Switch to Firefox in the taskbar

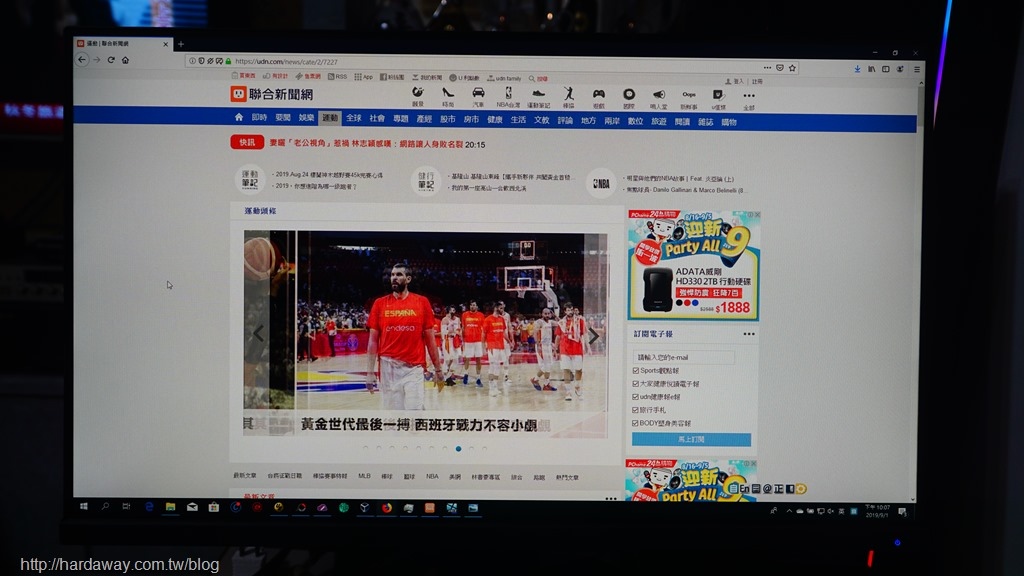tap(387, 507)
